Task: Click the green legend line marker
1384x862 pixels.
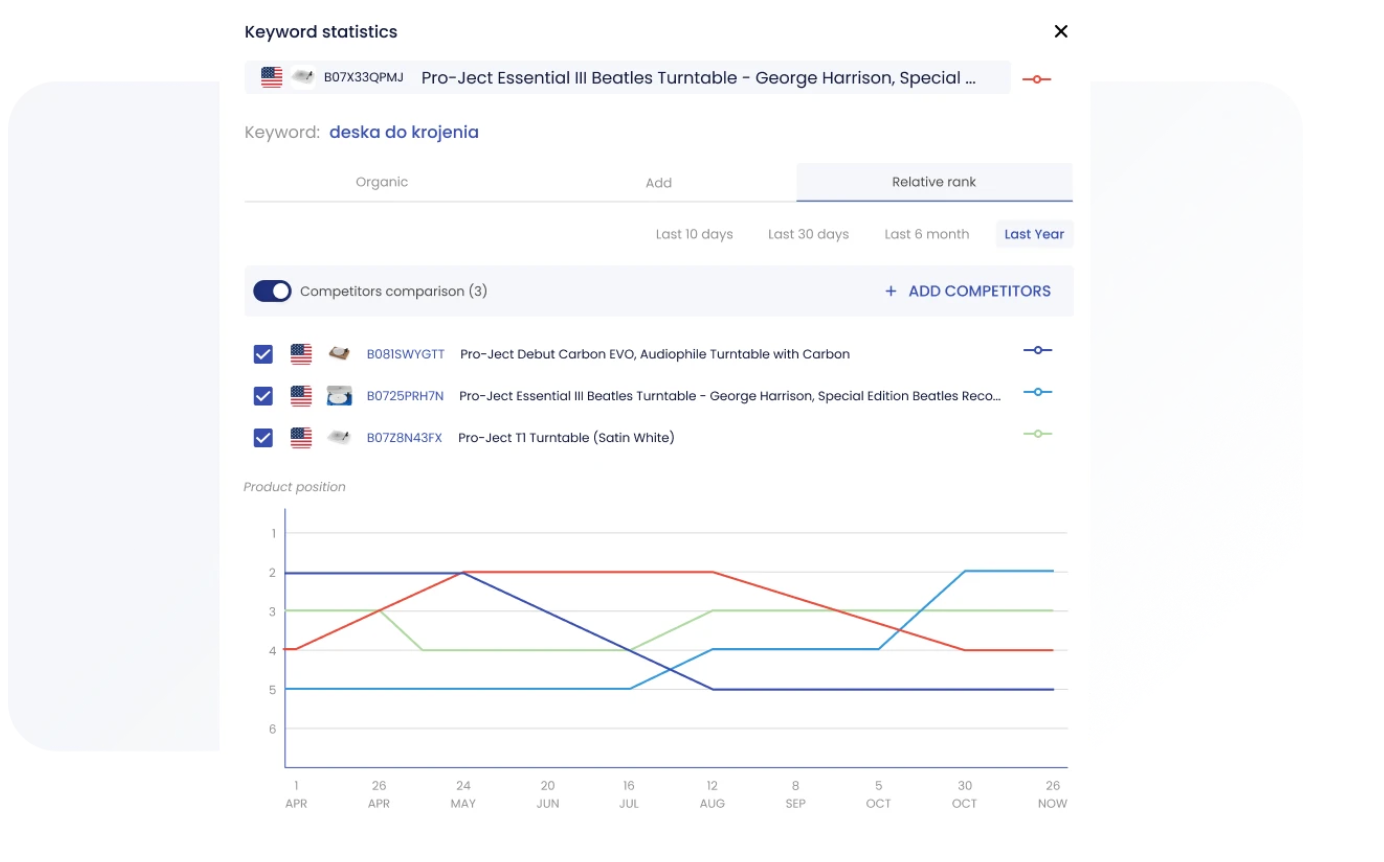Action: coord(1037,434)
